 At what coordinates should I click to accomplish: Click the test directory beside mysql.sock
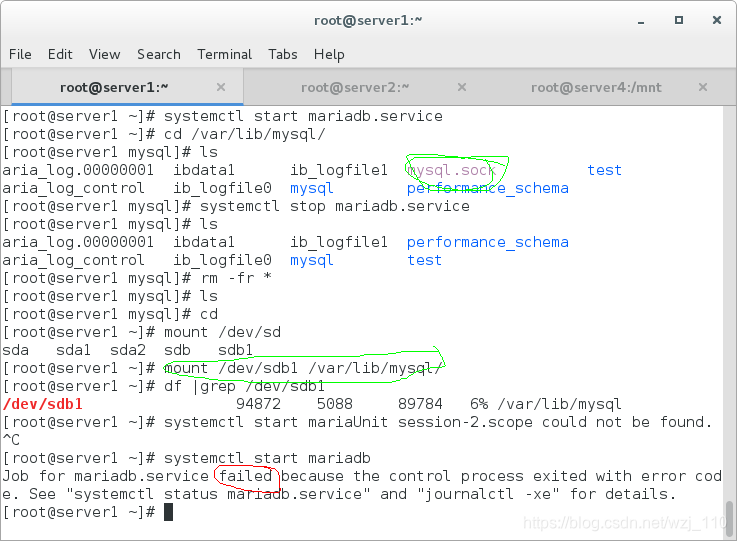[604, 170]
